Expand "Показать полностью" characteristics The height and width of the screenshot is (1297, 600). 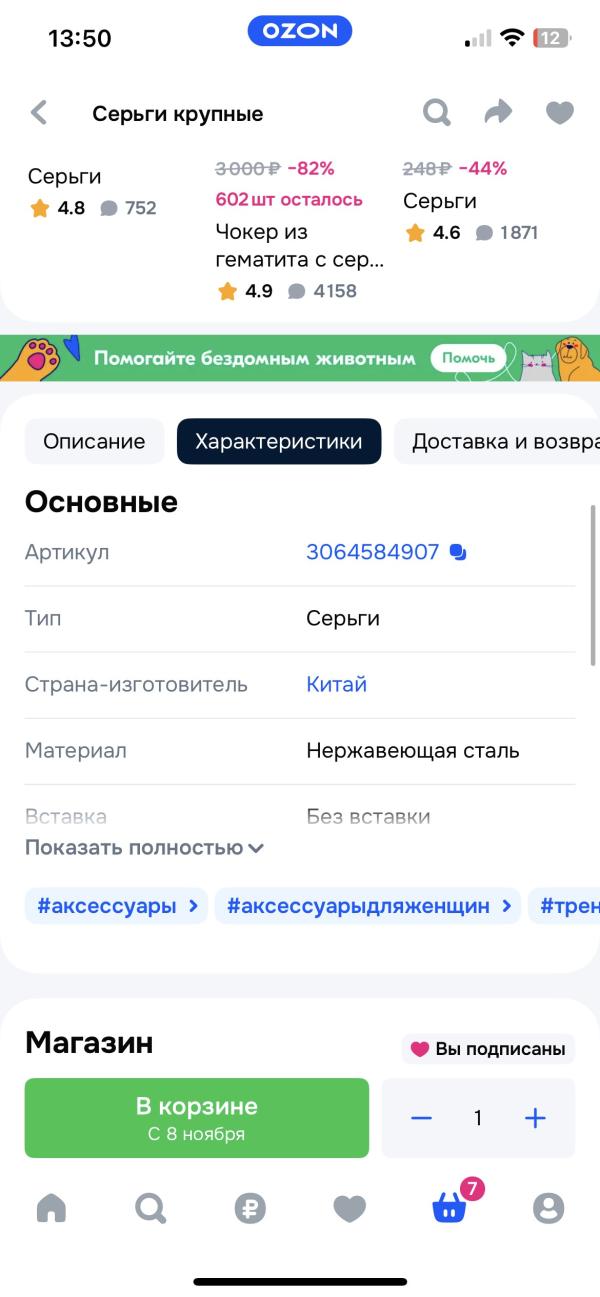point(144,848)
